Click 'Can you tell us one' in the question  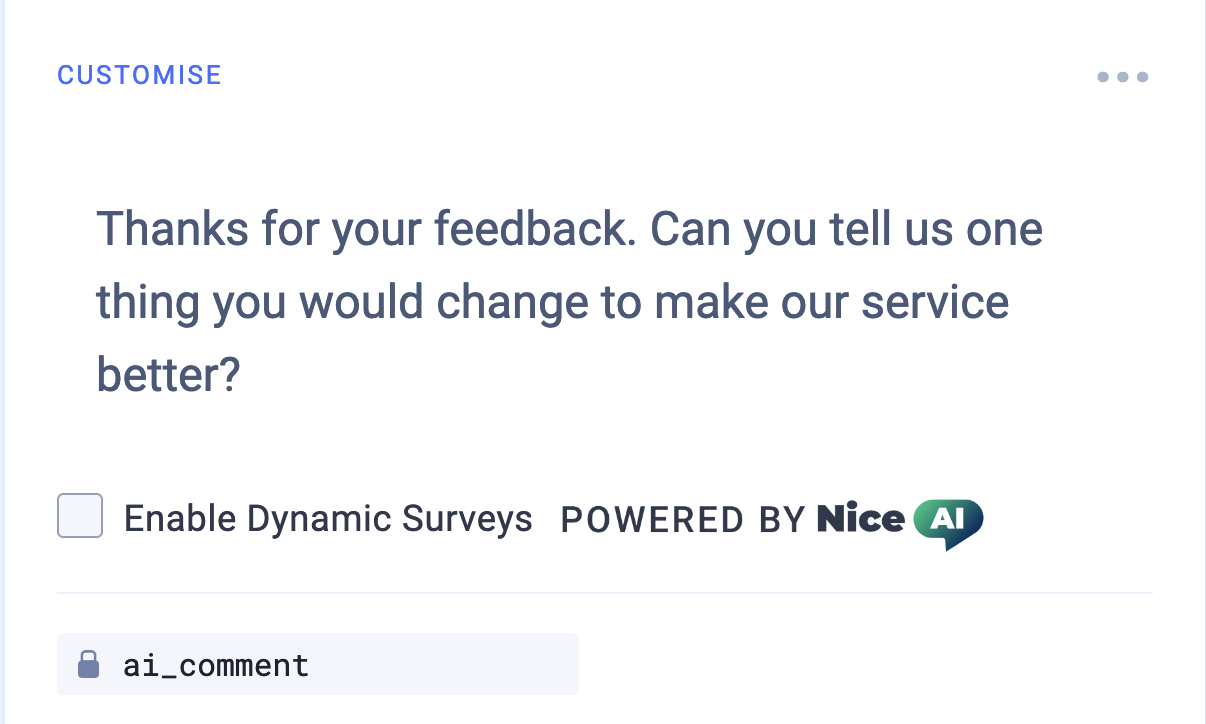[847, 231]
